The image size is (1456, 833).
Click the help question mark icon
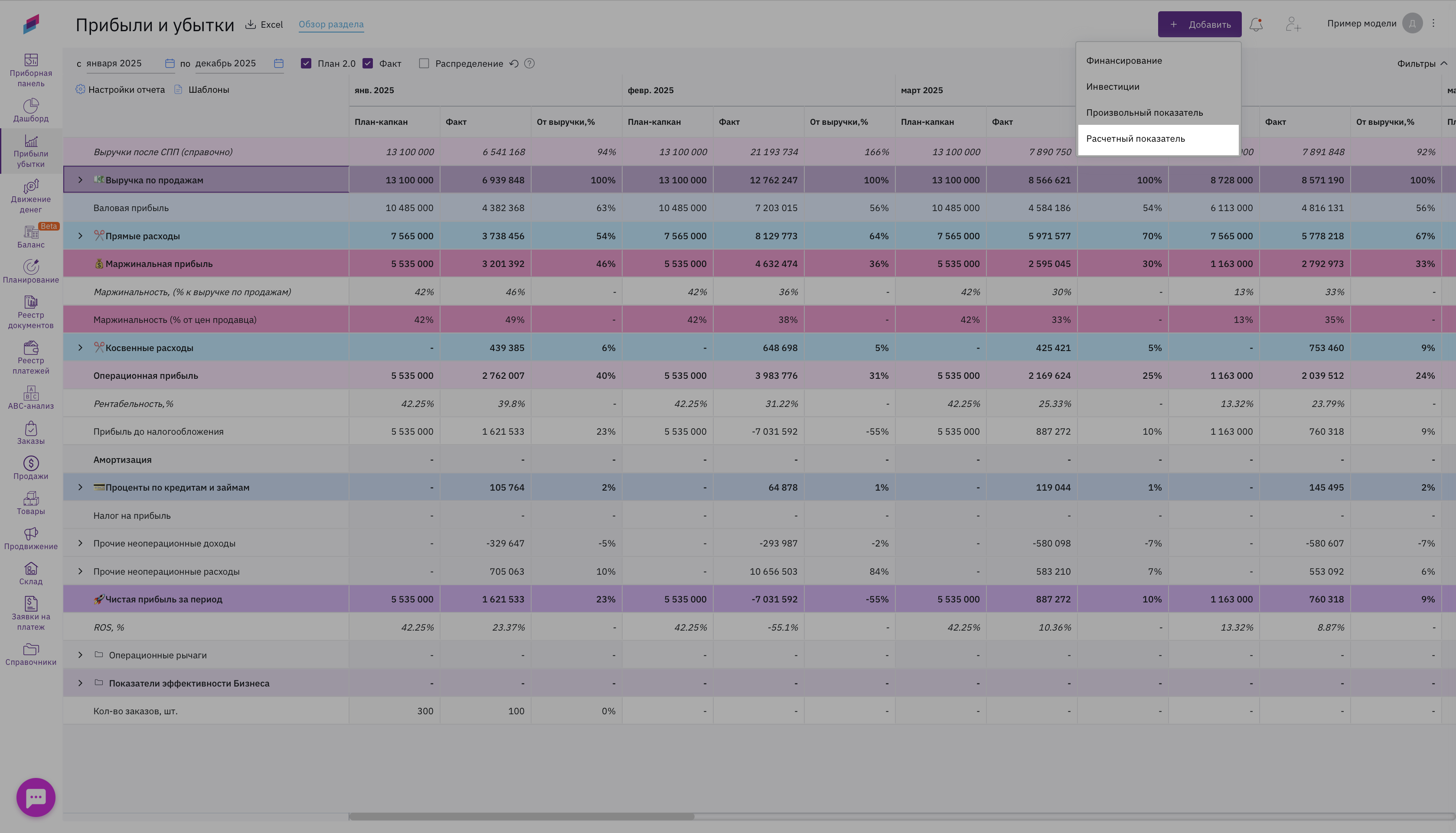coord(529,64)
